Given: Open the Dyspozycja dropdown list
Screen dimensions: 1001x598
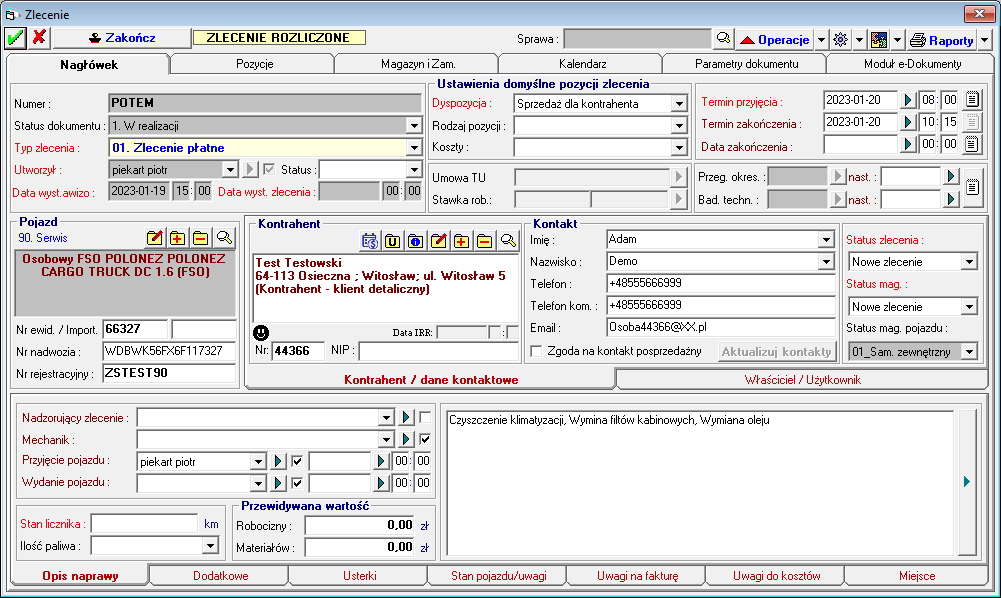Looking at the screenshot, I should 675,103.
